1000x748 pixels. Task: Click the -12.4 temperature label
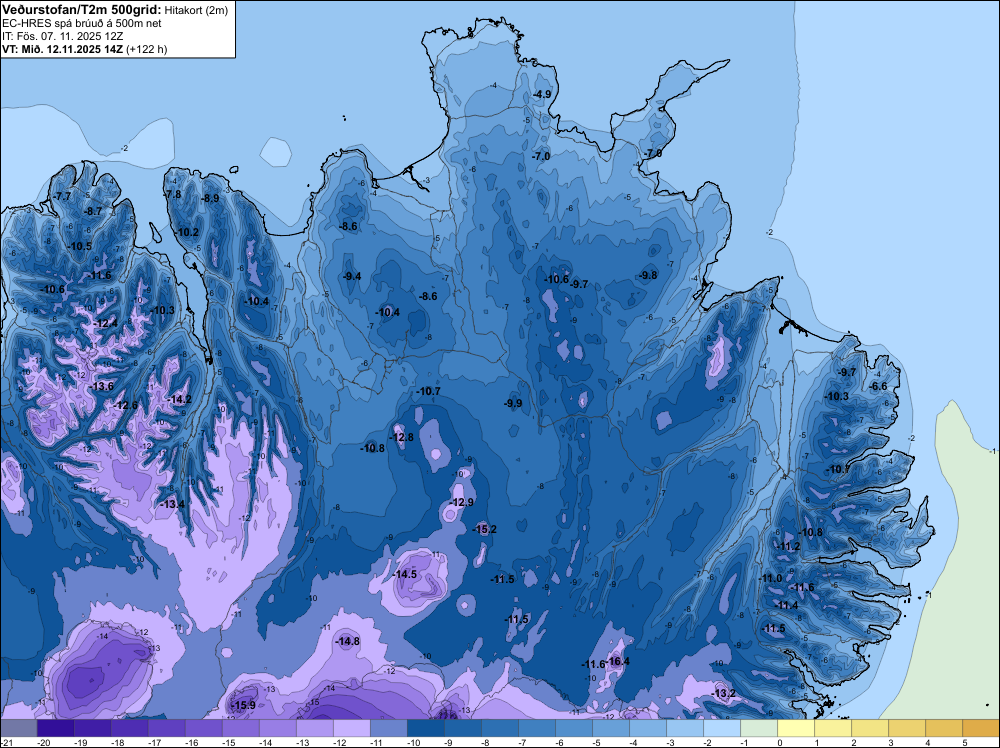pyautogui.click(x=105, y=323)
